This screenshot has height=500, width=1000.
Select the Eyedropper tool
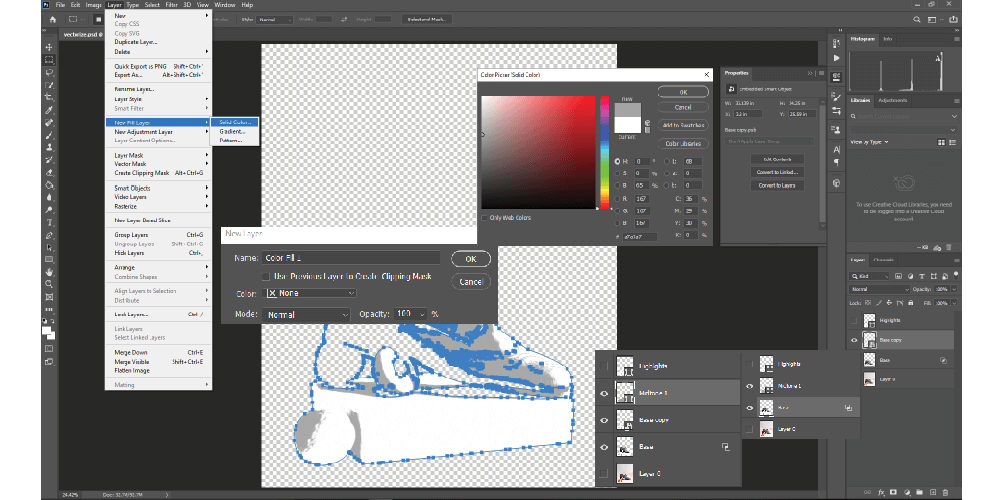(49, 110)
